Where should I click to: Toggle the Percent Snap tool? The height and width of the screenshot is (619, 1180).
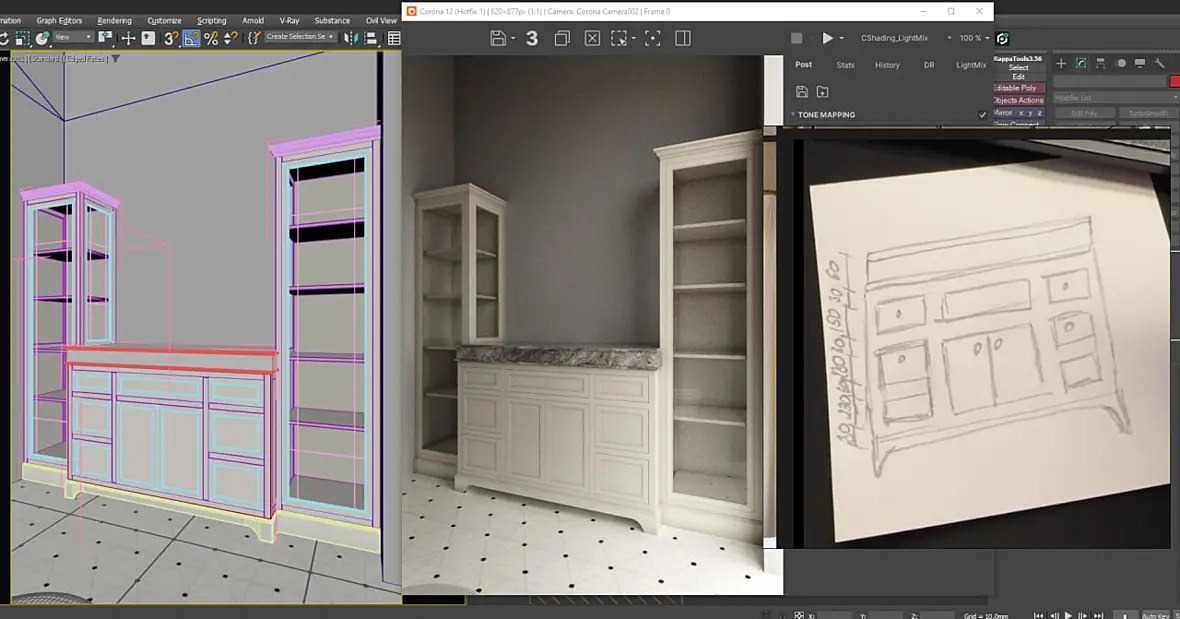point(211,38)
